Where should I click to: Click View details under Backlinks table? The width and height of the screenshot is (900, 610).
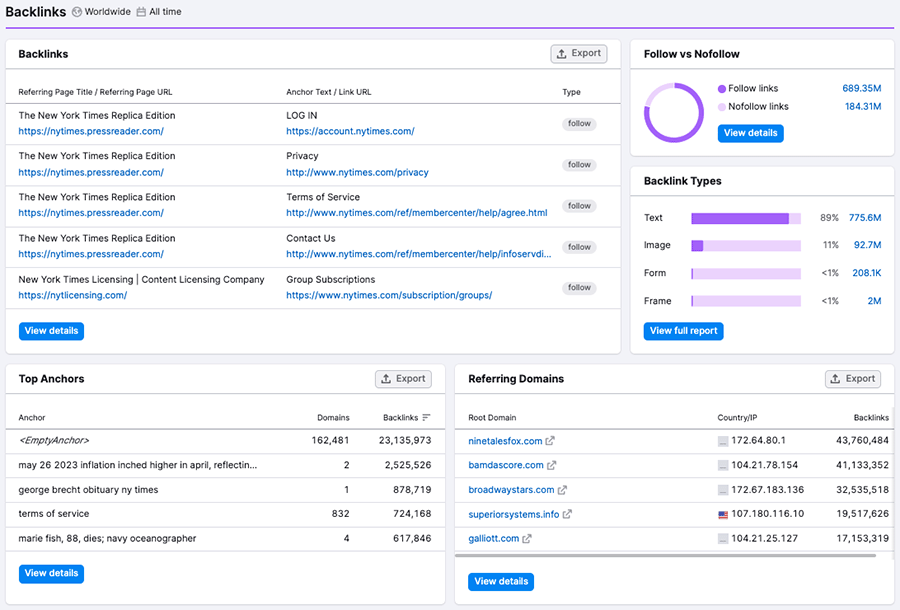coord(51,331)
